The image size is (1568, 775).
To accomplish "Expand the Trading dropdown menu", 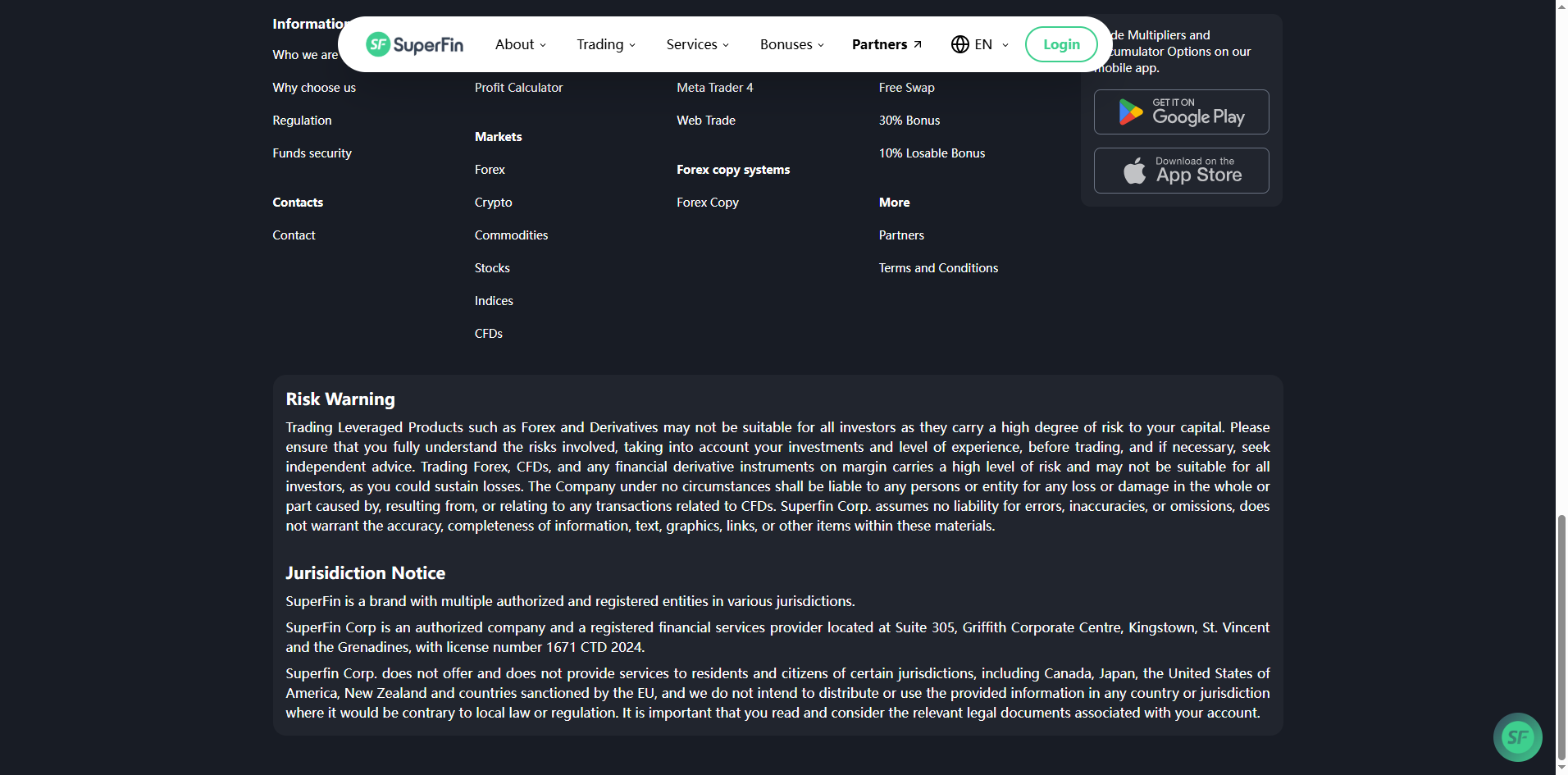I will click(606, 44).
